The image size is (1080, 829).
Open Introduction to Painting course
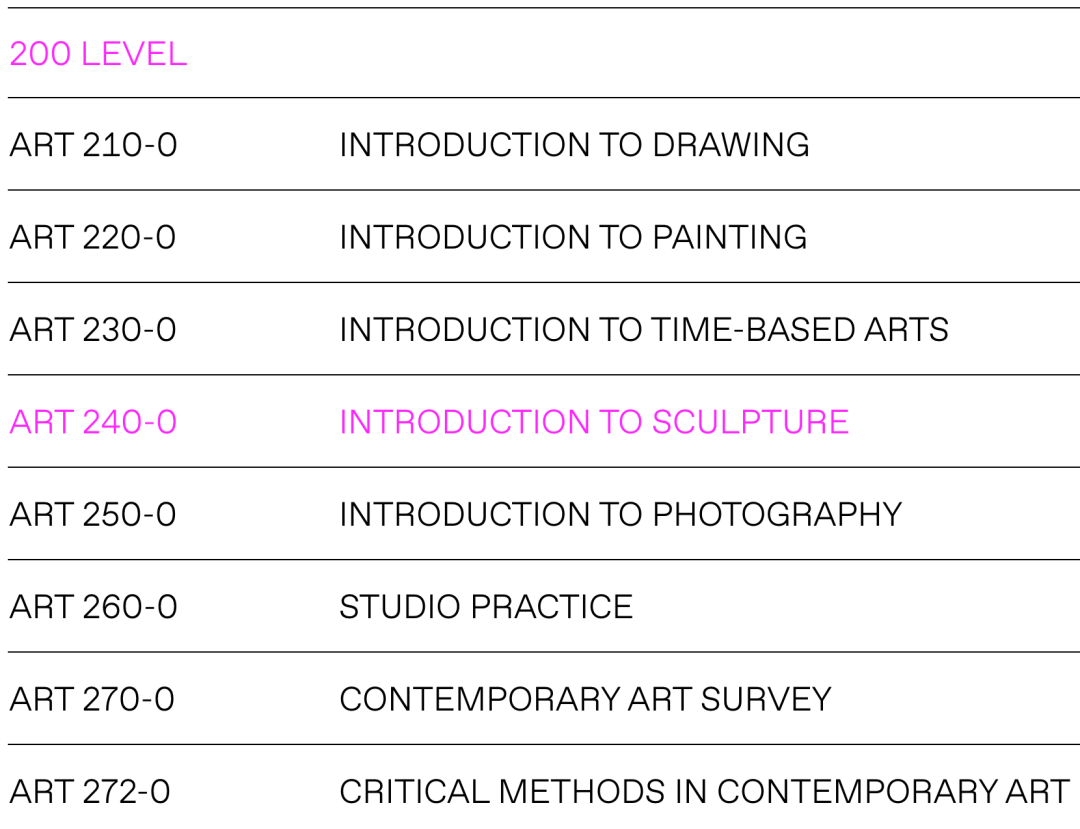(x=573, y=238)
